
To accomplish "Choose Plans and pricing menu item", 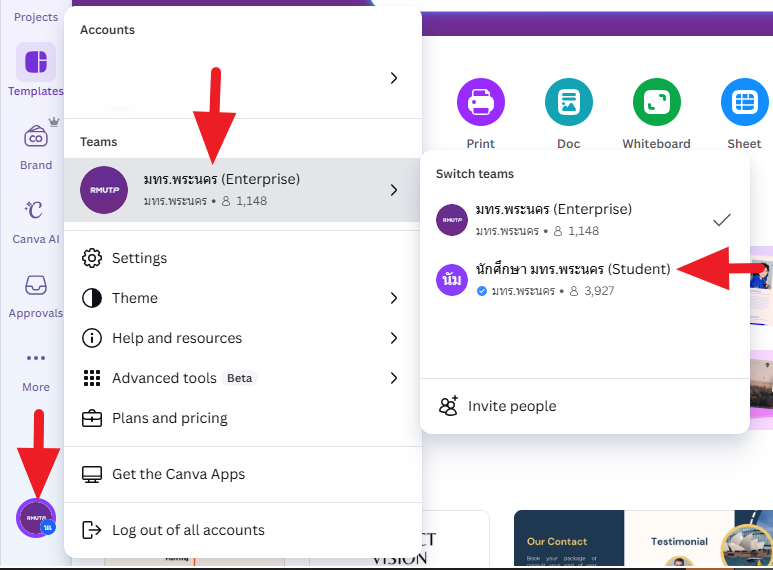I will coord(169,418).
